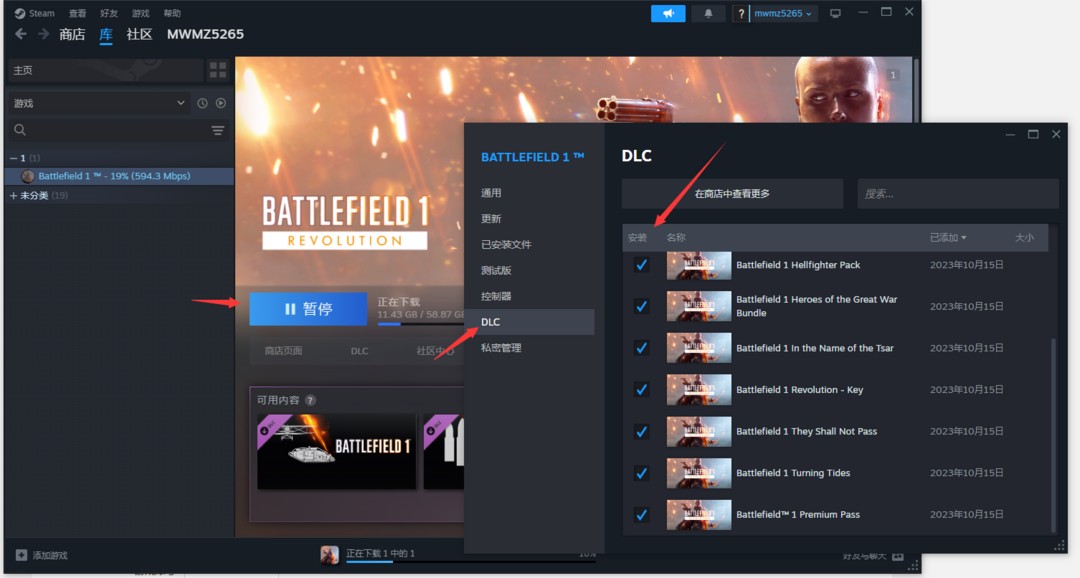Screen dimensions: 1080x578
Task: Click the bottom download progress bar
Action: pos(470,561)
